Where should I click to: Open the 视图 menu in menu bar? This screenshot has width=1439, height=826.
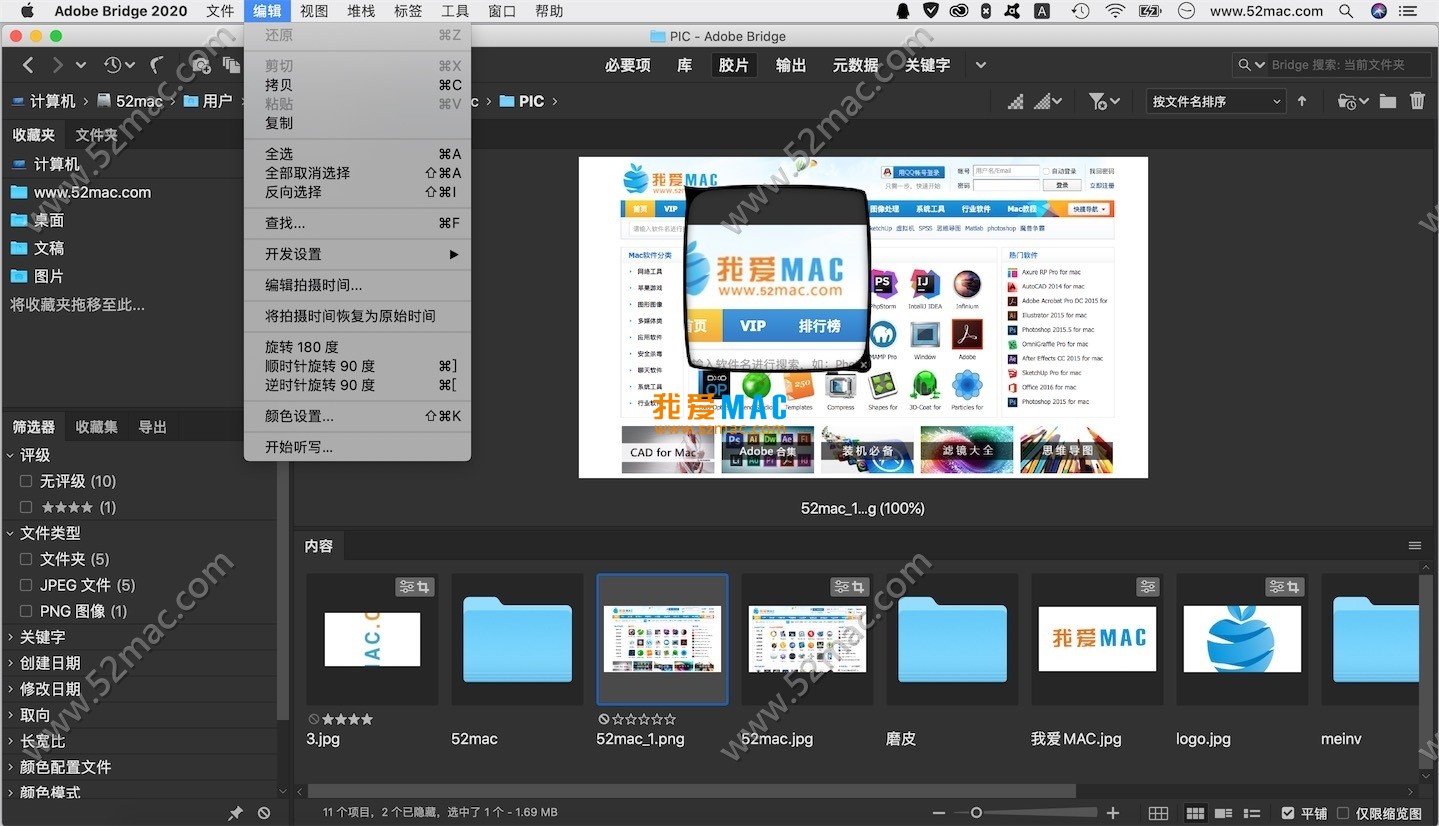click(x=314, y=11)
